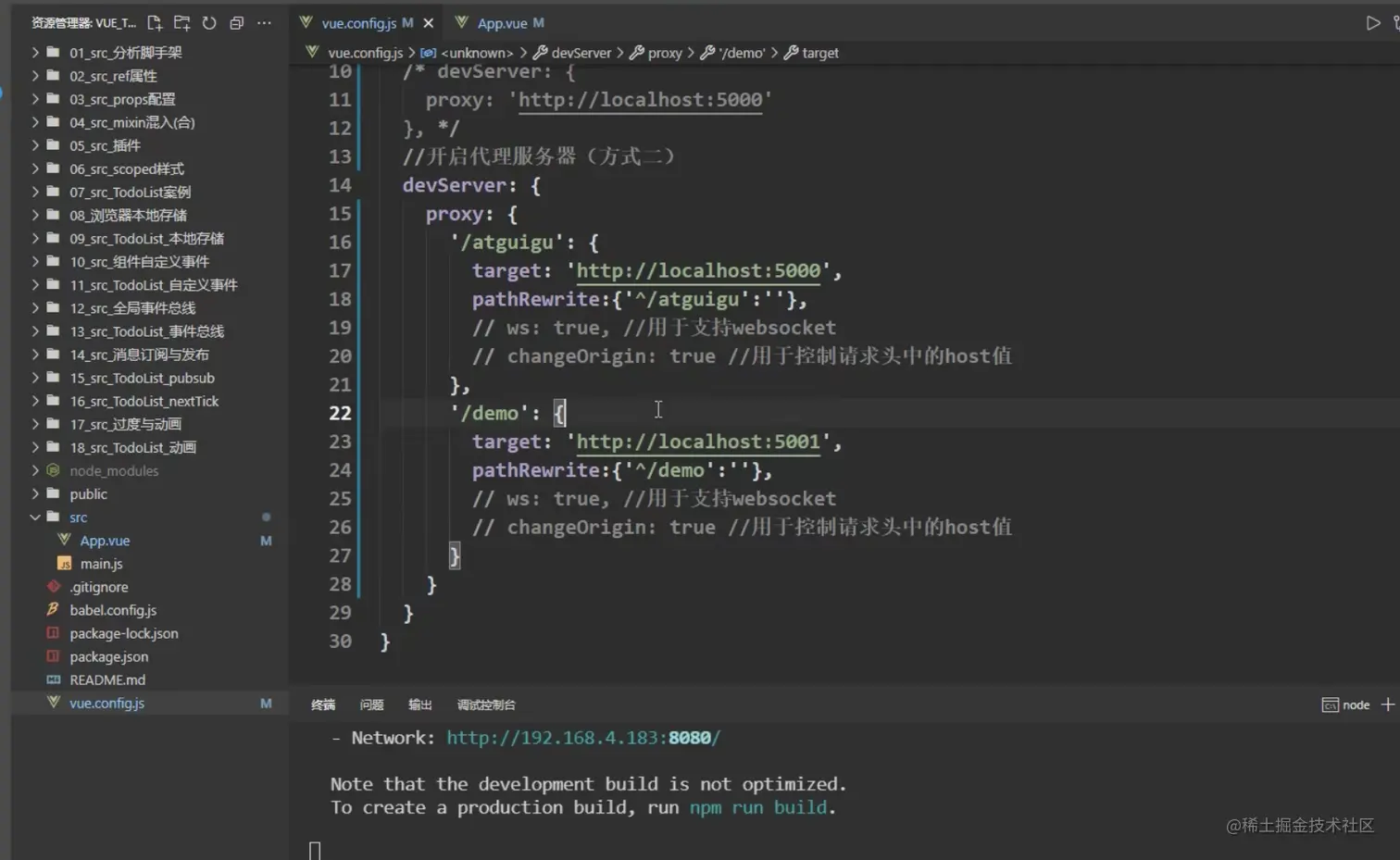
Task: Open the 终端 terminal panel tab
Action: coord(323,704)
